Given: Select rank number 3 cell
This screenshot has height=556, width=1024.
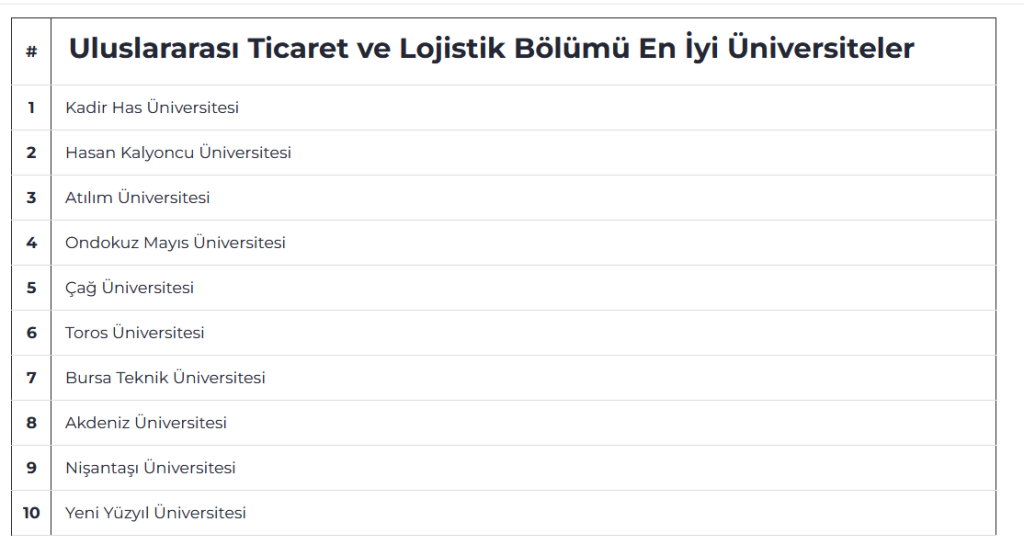Looking at the screenshot, I should pos(31,198).
